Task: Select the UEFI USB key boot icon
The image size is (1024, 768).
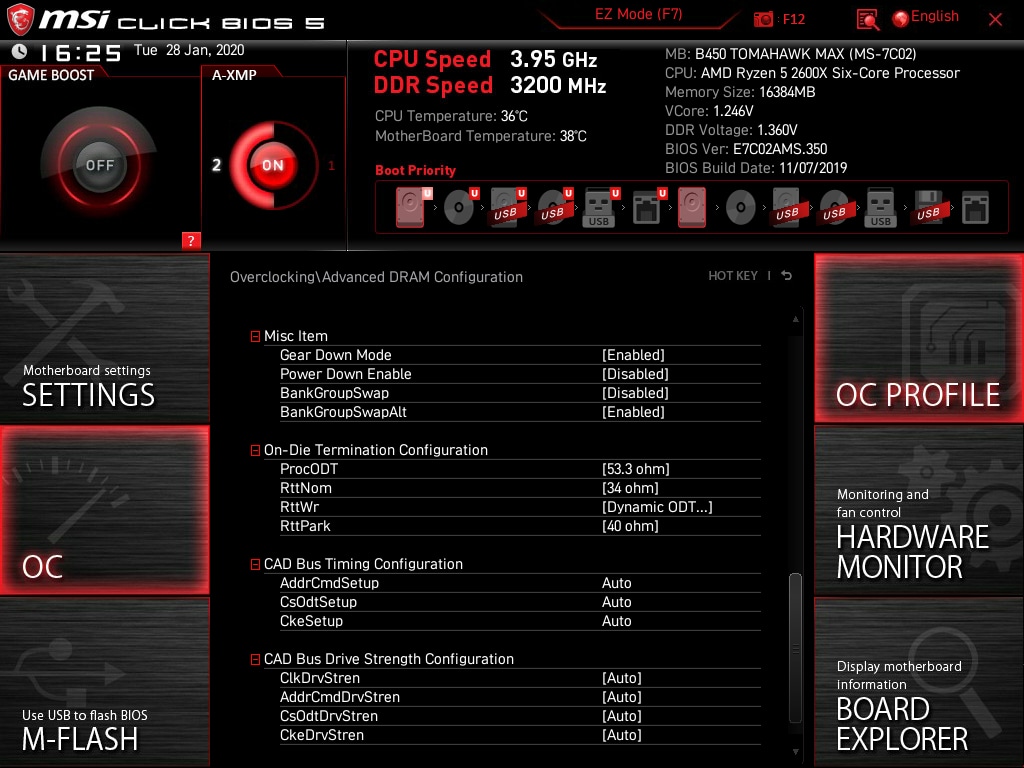Action: pyautogui.click(x=600, y=208)
